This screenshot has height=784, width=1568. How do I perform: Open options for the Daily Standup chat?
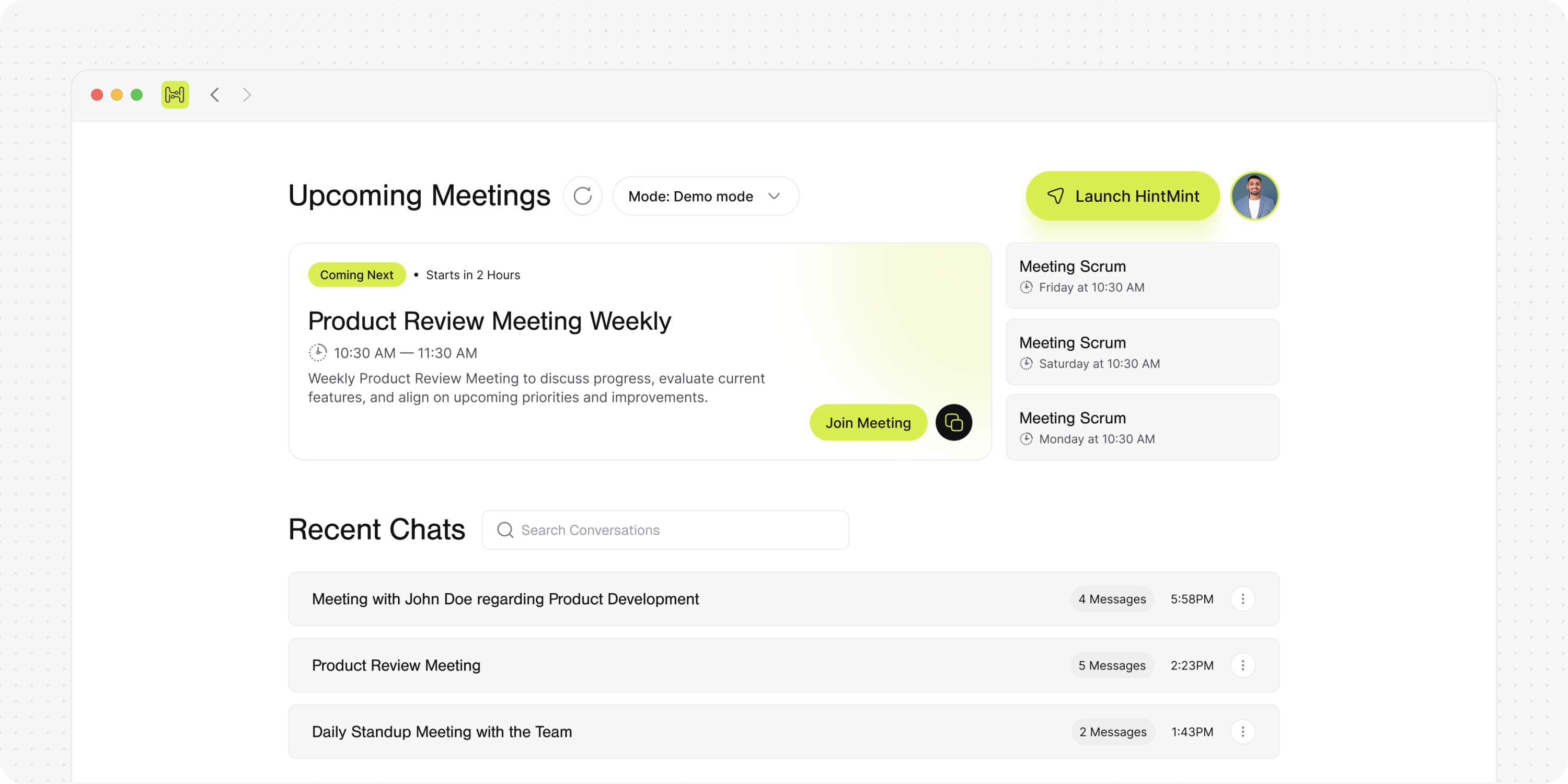pyautogui.click(x=1242, y=732)
